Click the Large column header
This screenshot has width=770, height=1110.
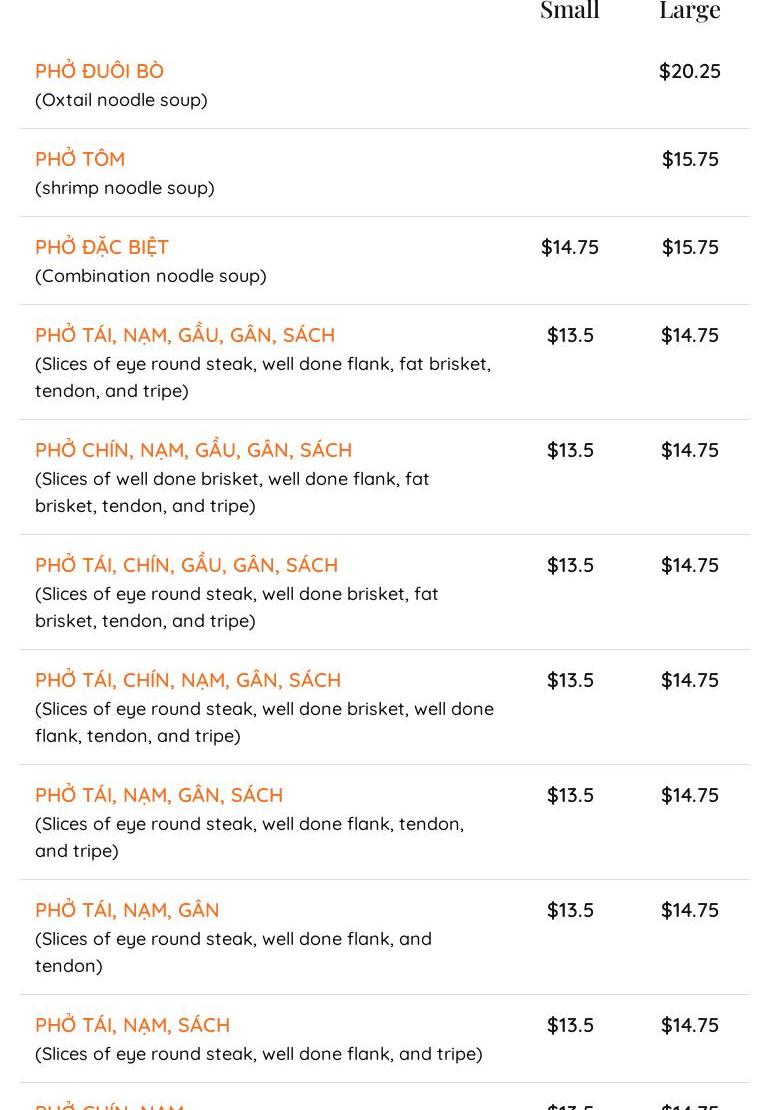[689, 10]
